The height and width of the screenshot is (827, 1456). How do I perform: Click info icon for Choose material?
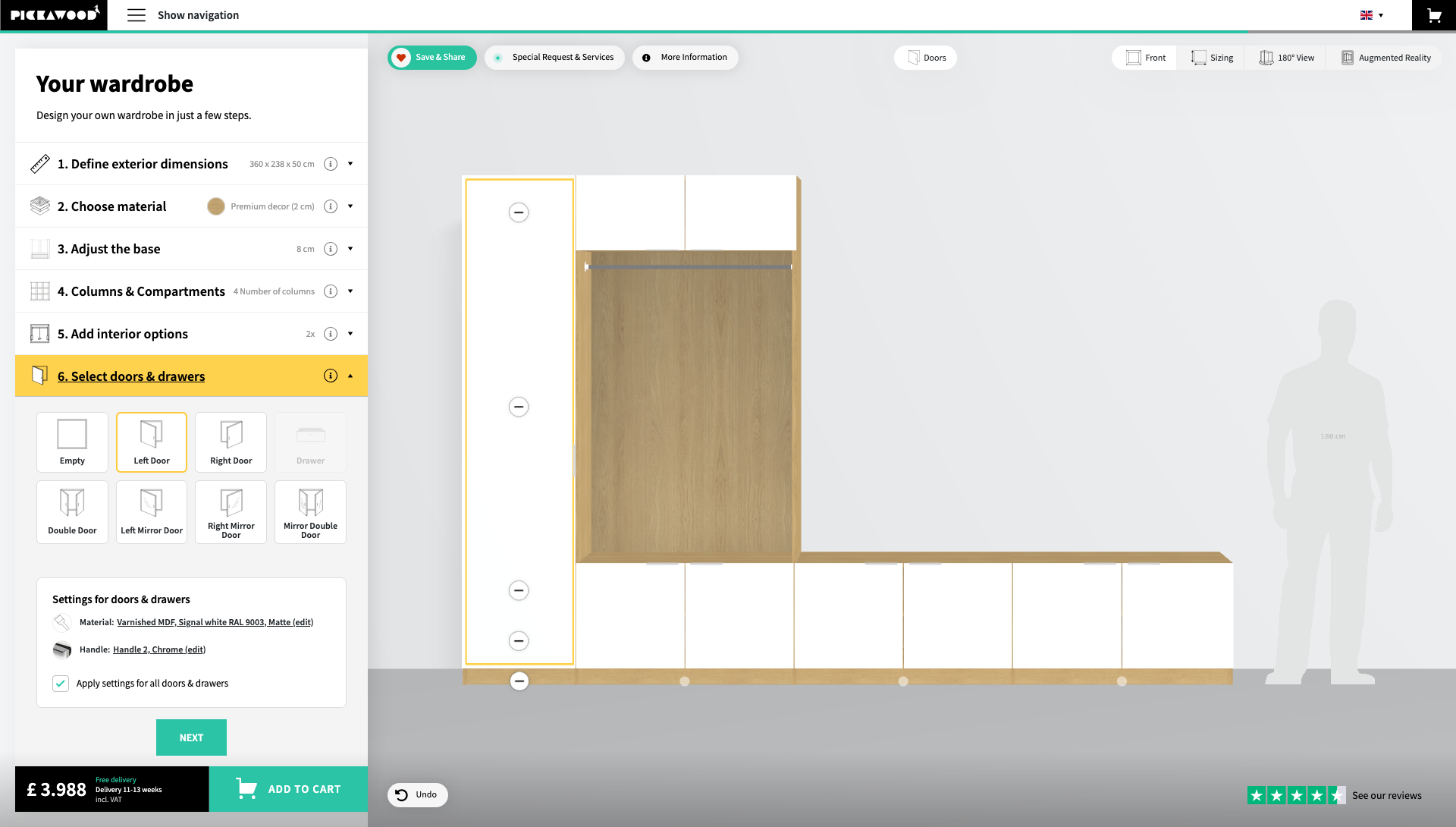[331, 206]
